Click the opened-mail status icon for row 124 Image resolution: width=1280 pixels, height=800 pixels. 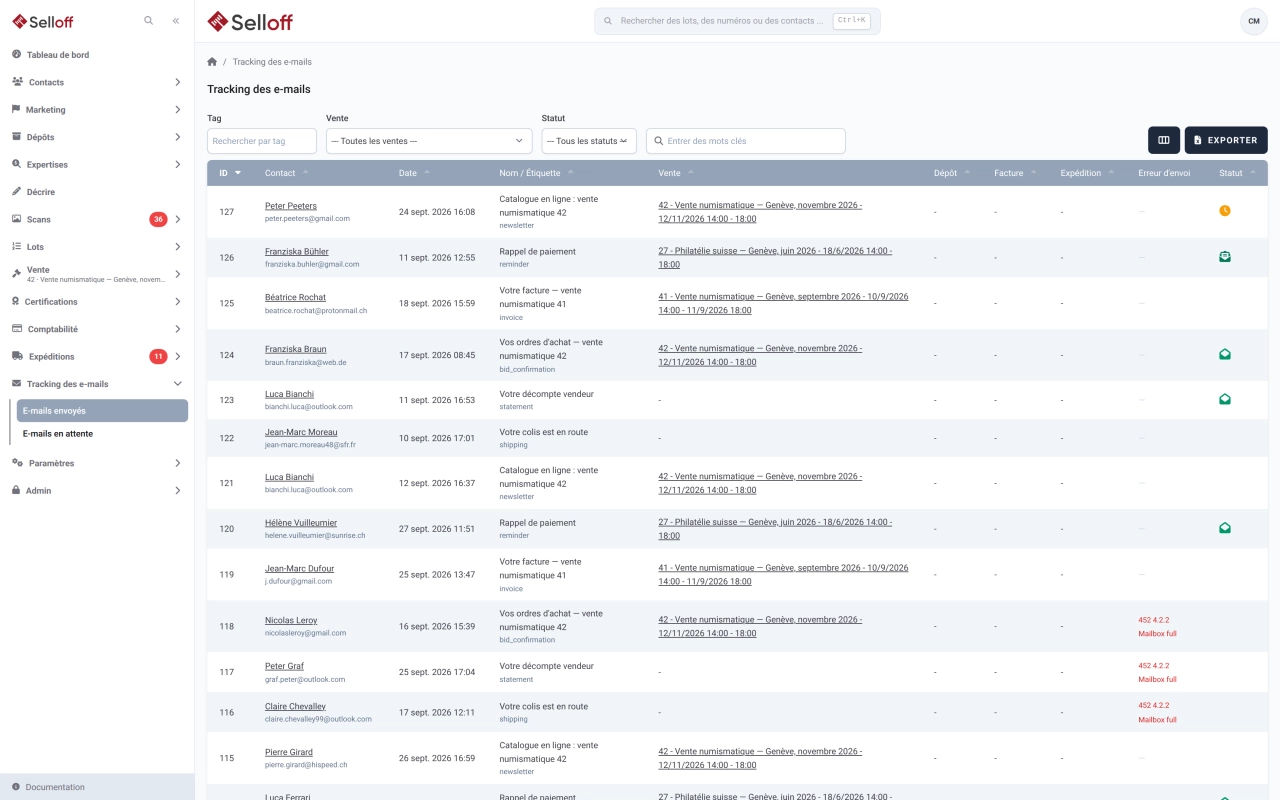click(x=1225, y=354)
